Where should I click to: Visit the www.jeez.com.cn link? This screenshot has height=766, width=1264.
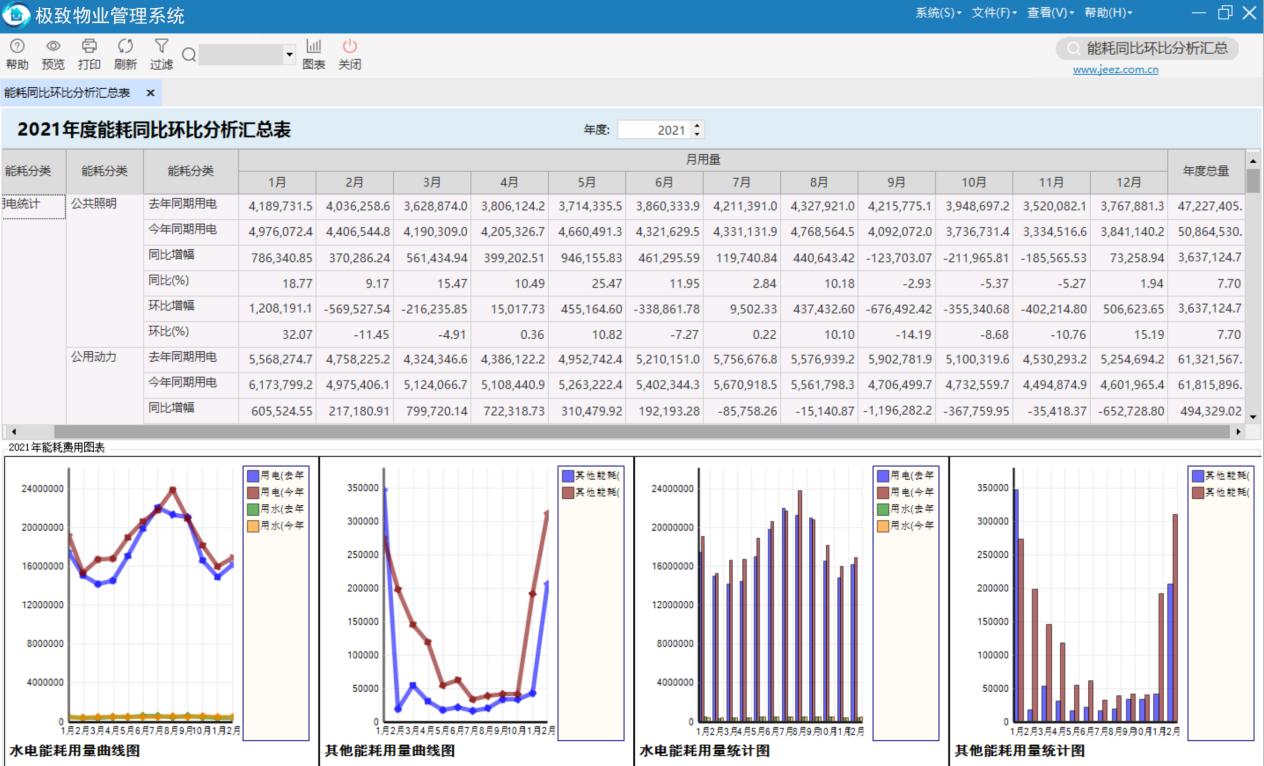pyautogui.click(x=1115, y=70)
